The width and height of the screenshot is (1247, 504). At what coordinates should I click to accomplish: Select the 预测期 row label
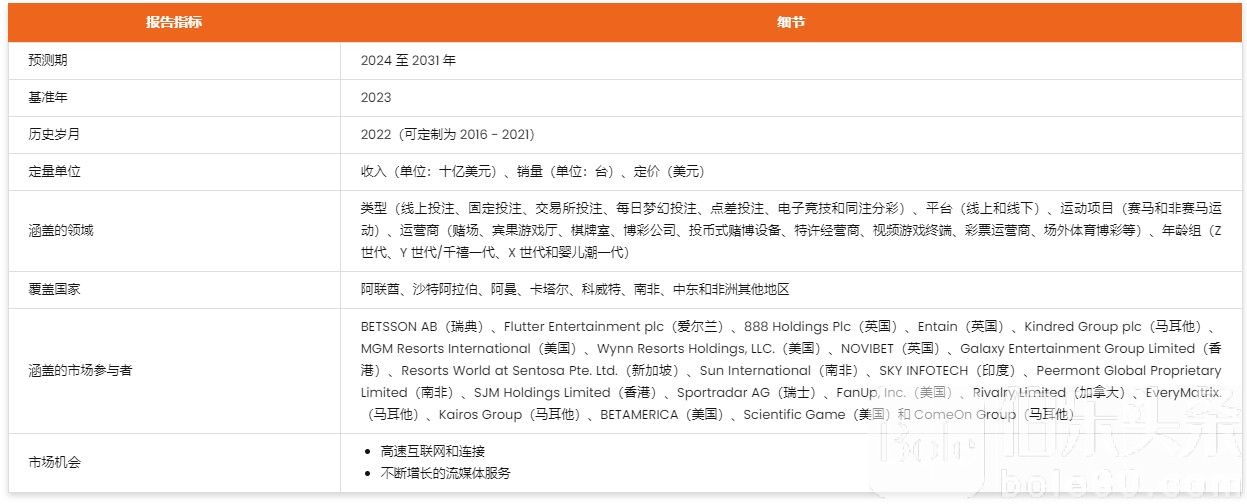coord(48,60)
